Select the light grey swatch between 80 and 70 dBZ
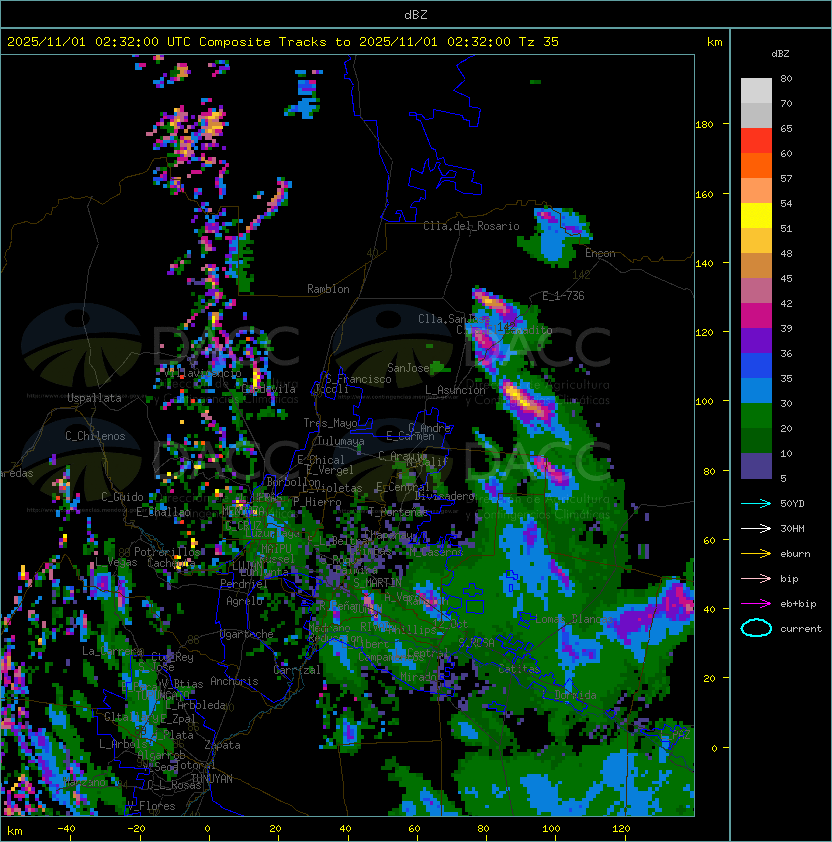 (756, 91)
